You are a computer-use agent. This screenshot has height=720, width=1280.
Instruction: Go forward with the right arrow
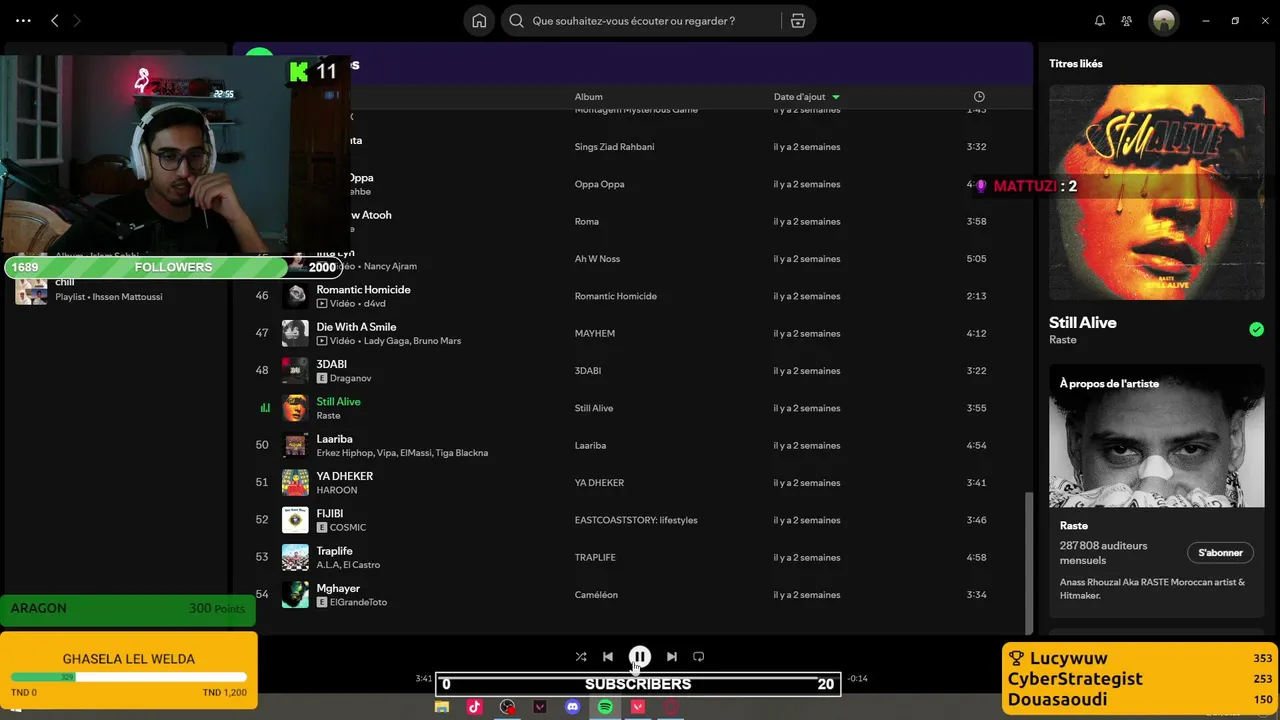tap(77, 20)
